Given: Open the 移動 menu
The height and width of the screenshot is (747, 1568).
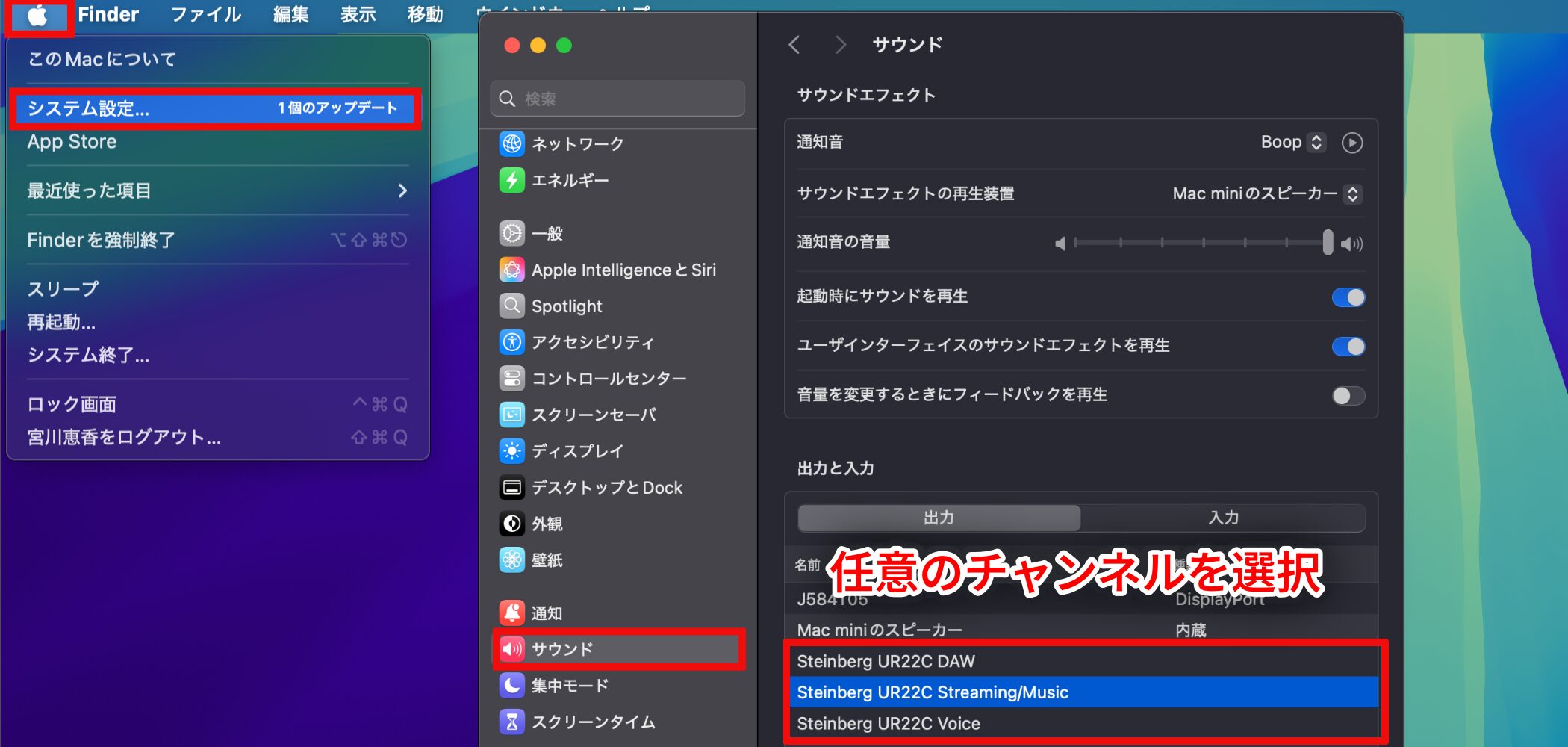Looking at the screenshot, I should coord(426,14).
